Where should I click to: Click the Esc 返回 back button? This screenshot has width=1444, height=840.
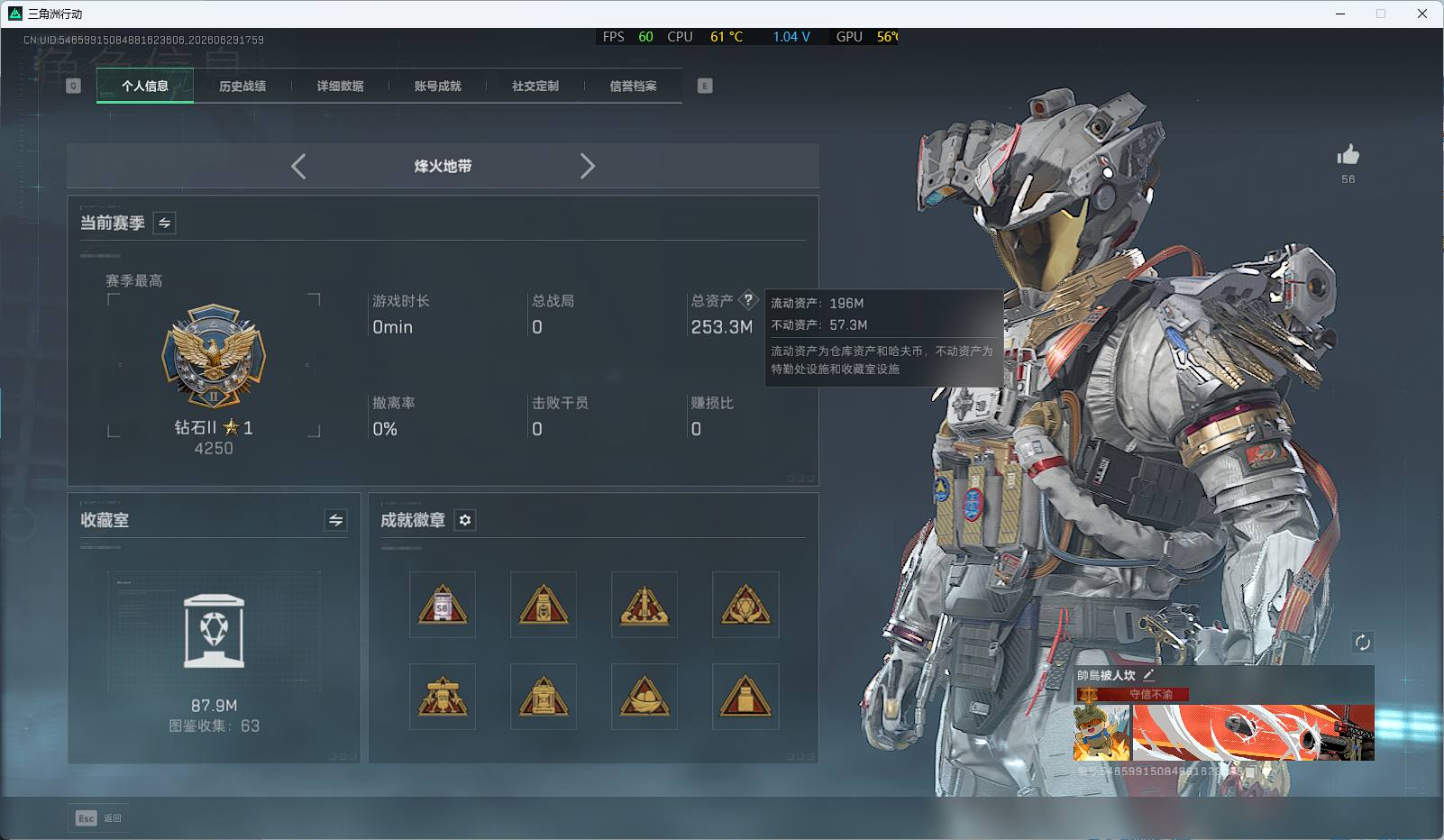98,818
